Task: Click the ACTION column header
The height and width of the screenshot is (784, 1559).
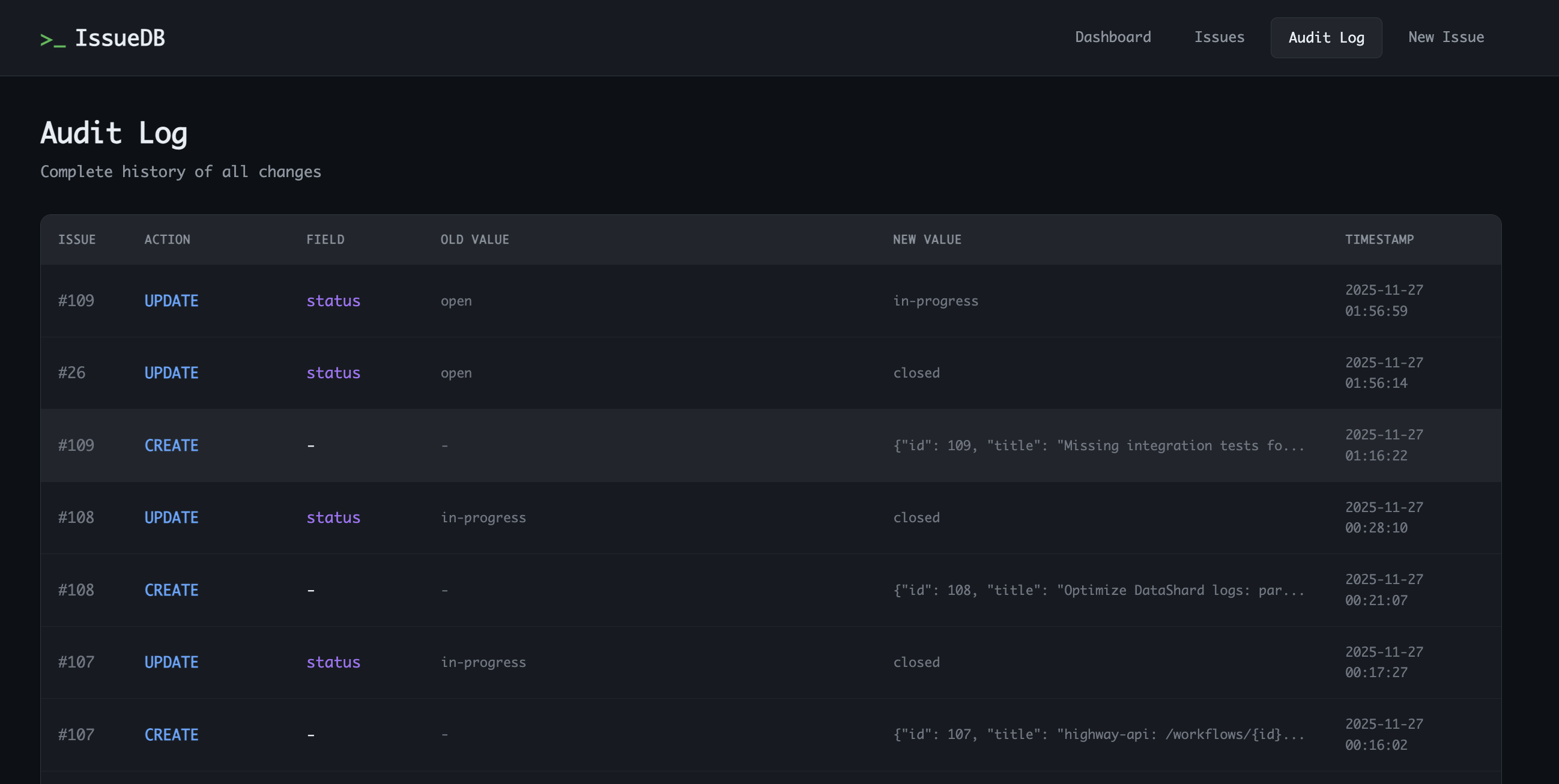Action: tap(167, 240)
